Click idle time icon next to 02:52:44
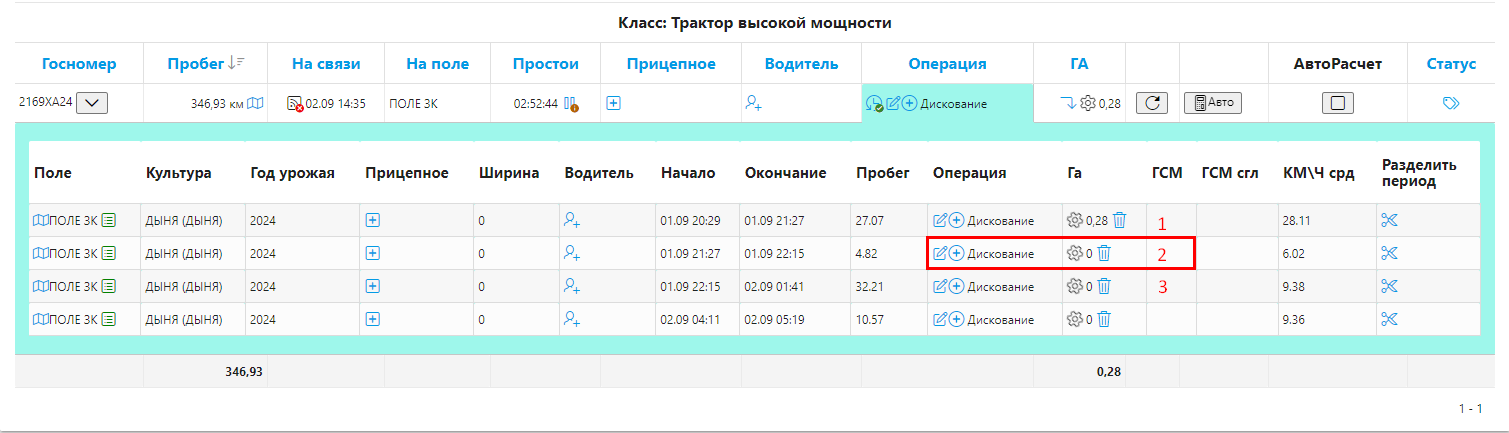 tap(571, 103)
